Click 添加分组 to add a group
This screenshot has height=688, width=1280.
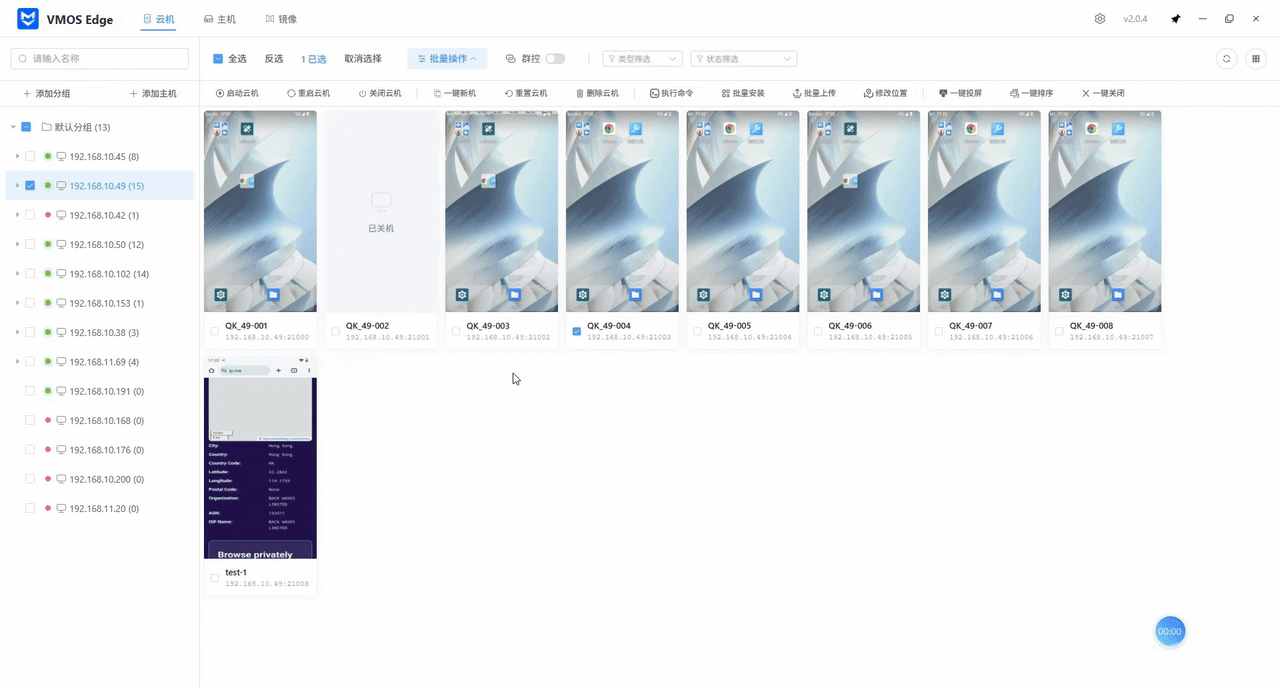pos(47,93)
